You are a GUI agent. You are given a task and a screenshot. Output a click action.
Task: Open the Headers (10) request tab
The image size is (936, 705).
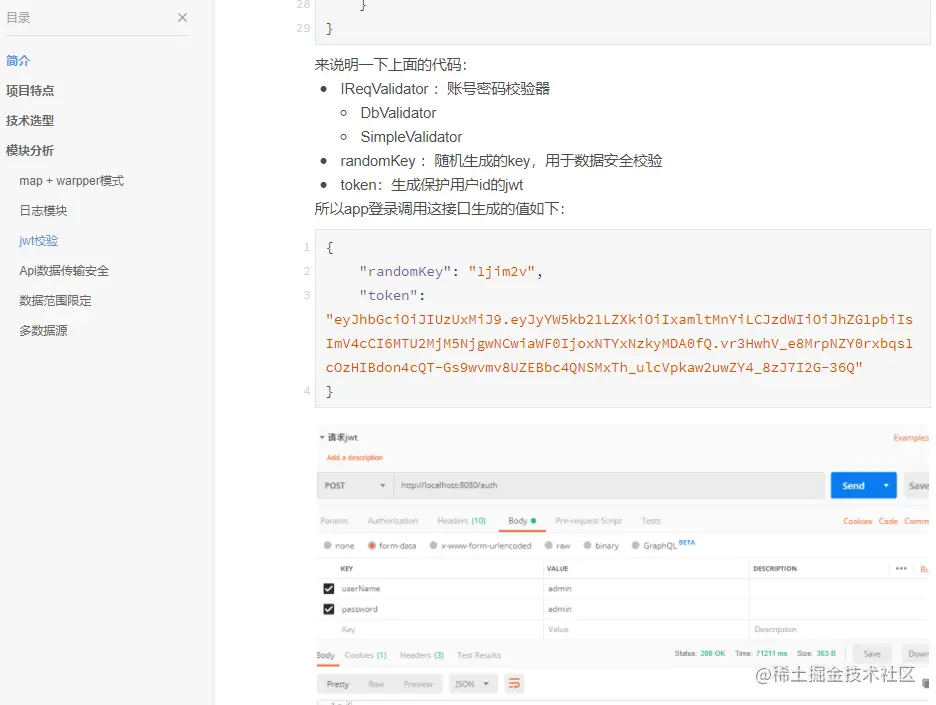coord(461,521)
